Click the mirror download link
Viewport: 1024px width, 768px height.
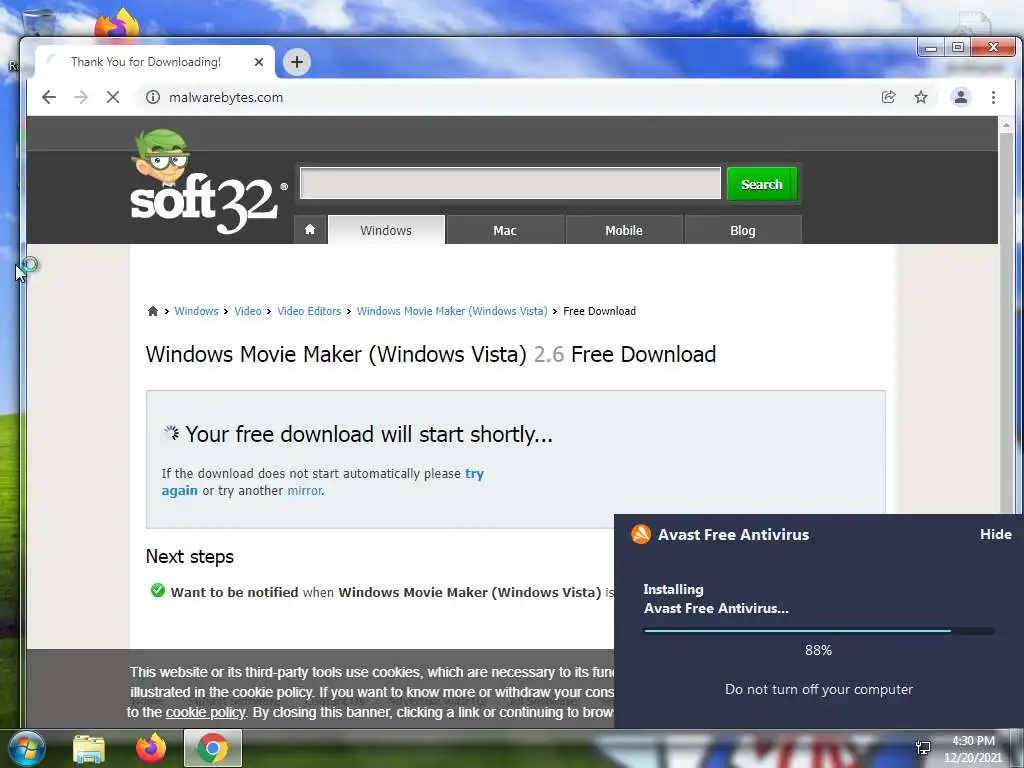coord(305,490)
